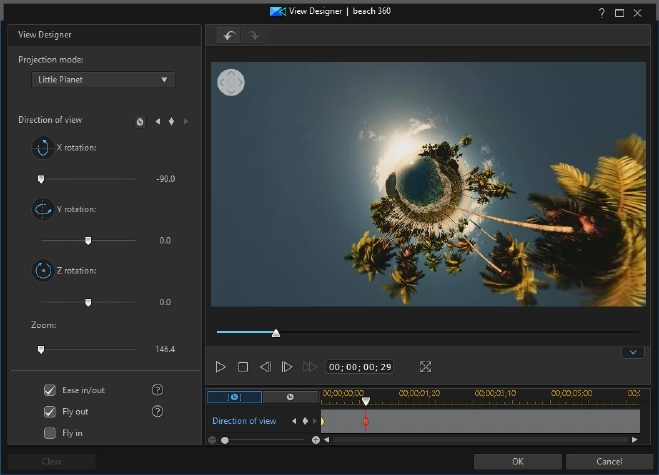Click Z rotation slider handle
Screen dimensions: 659x475
click(x=88, y=303)
